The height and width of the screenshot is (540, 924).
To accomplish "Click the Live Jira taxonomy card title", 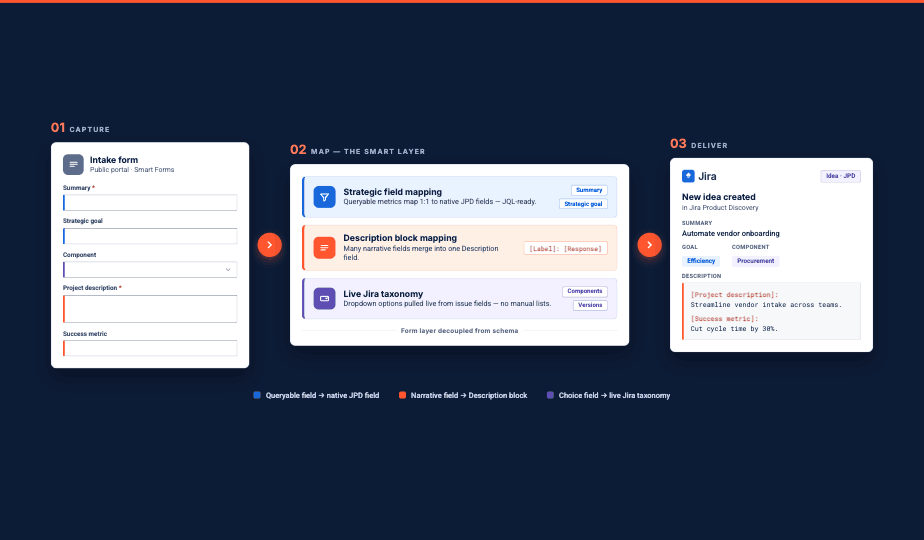I will [x=383, y=294].
